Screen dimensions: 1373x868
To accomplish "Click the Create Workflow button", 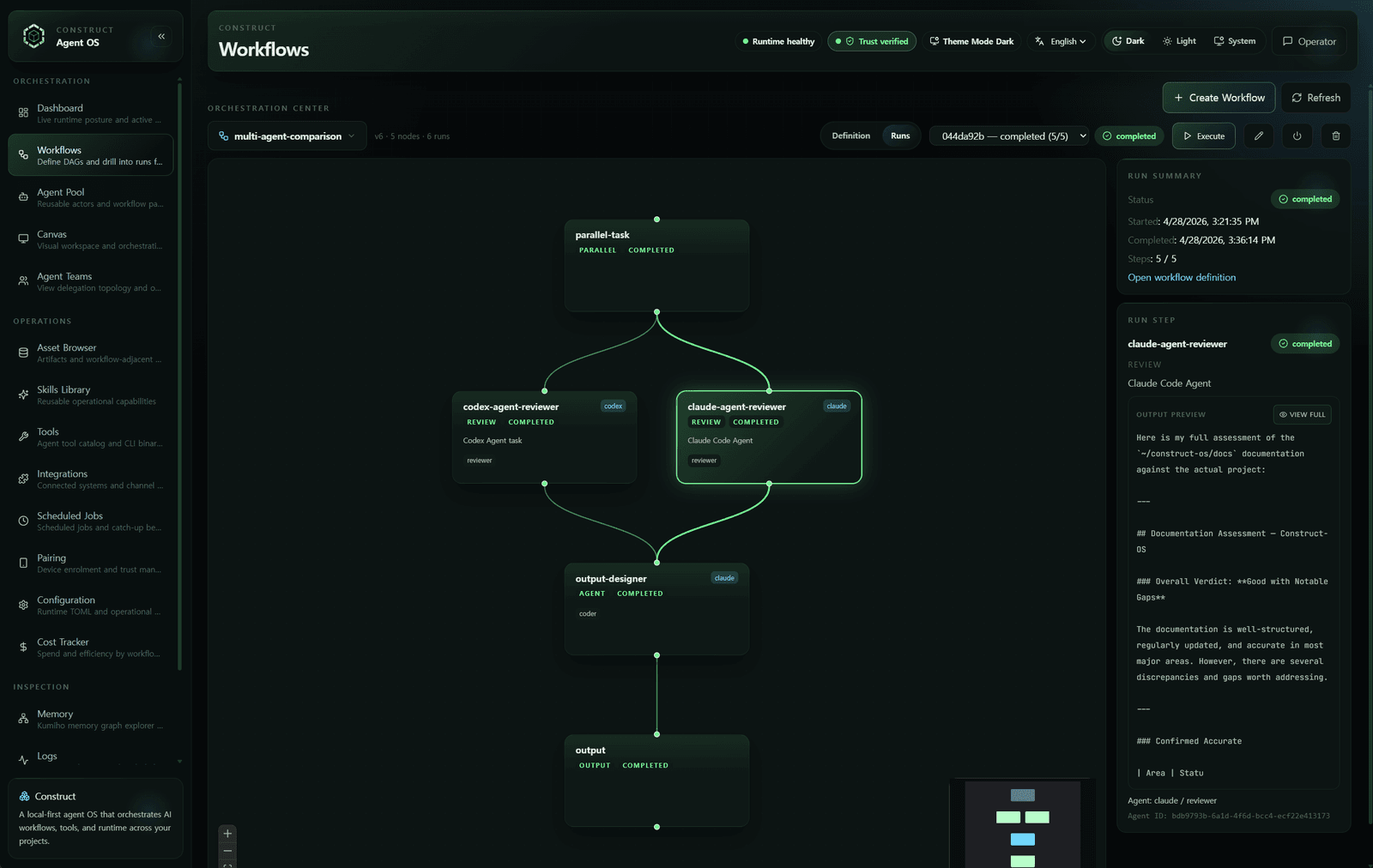I will [1219, 98].
